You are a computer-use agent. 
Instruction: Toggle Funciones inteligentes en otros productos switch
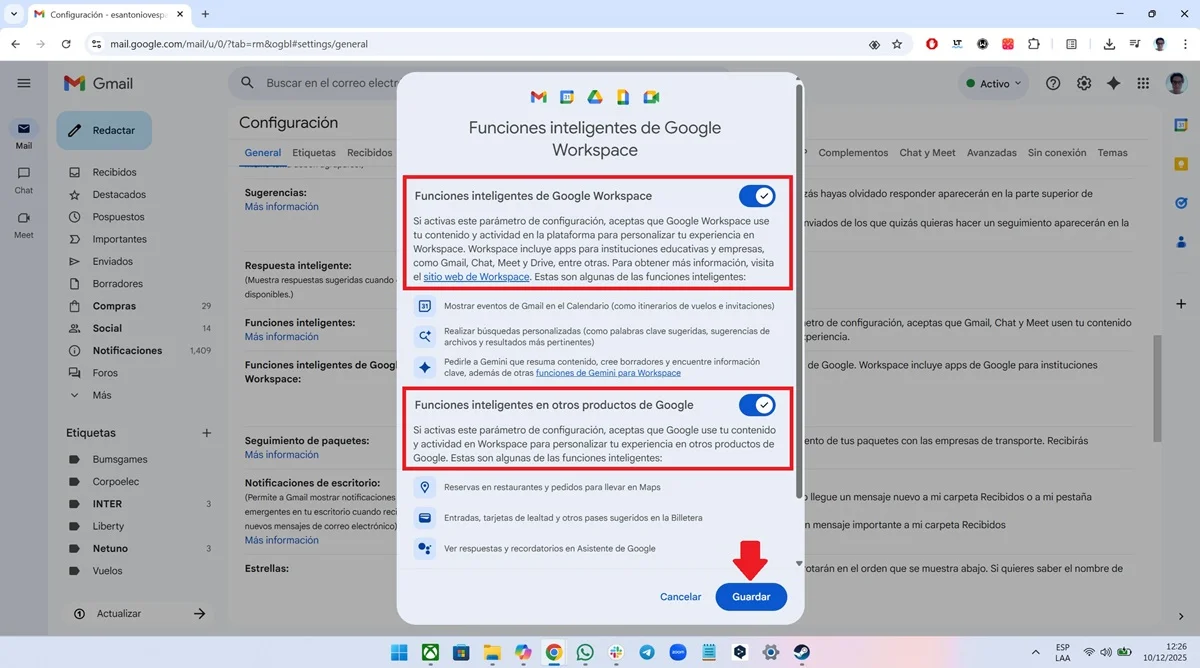pos(757,405)
